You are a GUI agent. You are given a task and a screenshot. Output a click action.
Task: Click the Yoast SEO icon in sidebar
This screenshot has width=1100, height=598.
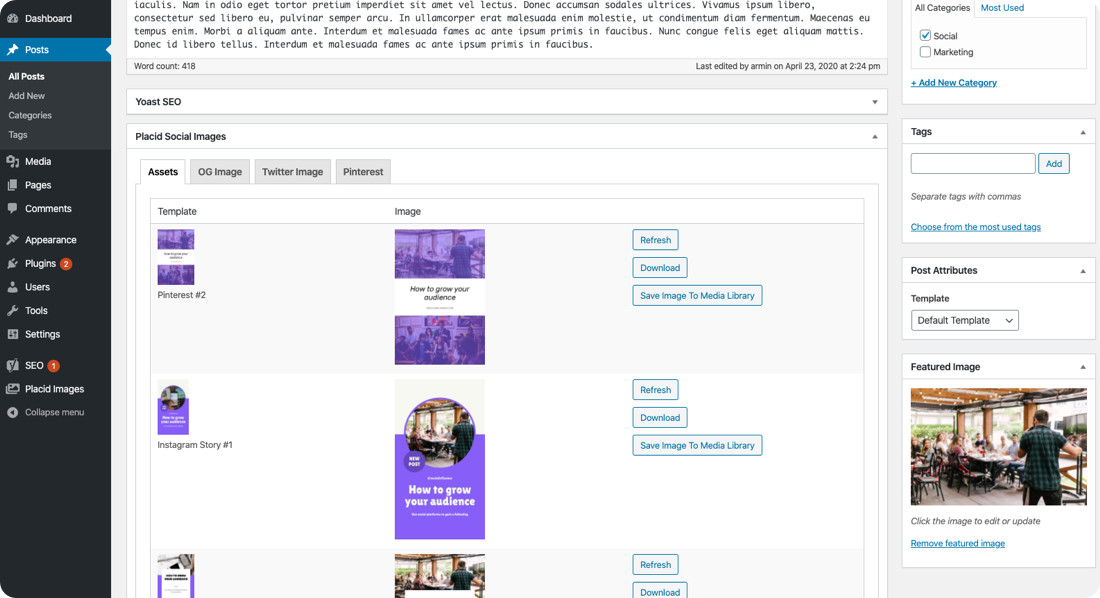pyautogui.click(x=13, y=365)
